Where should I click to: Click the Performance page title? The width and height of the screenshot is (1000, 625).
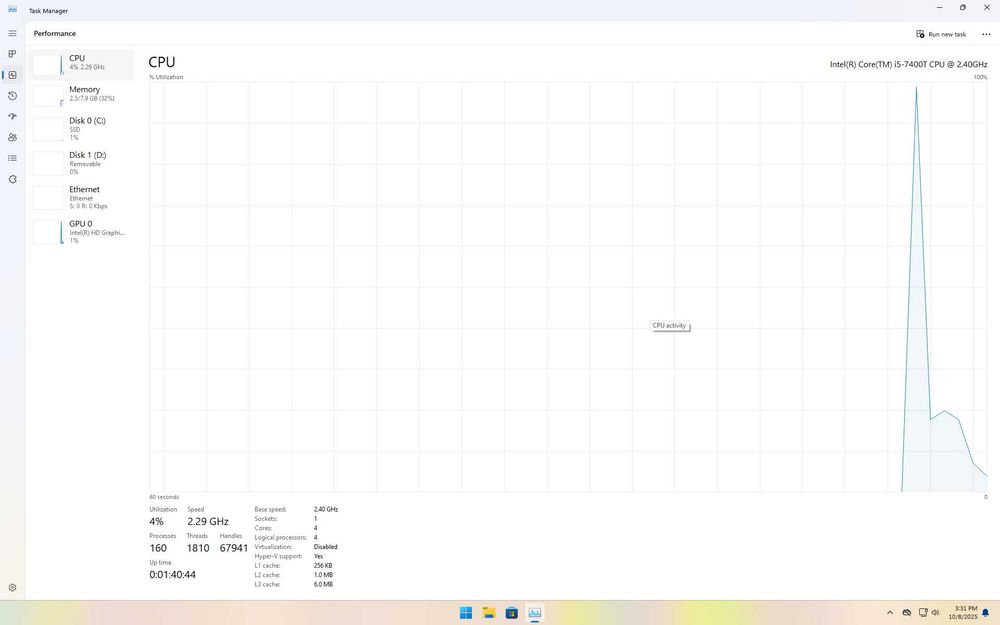point(55,33)
